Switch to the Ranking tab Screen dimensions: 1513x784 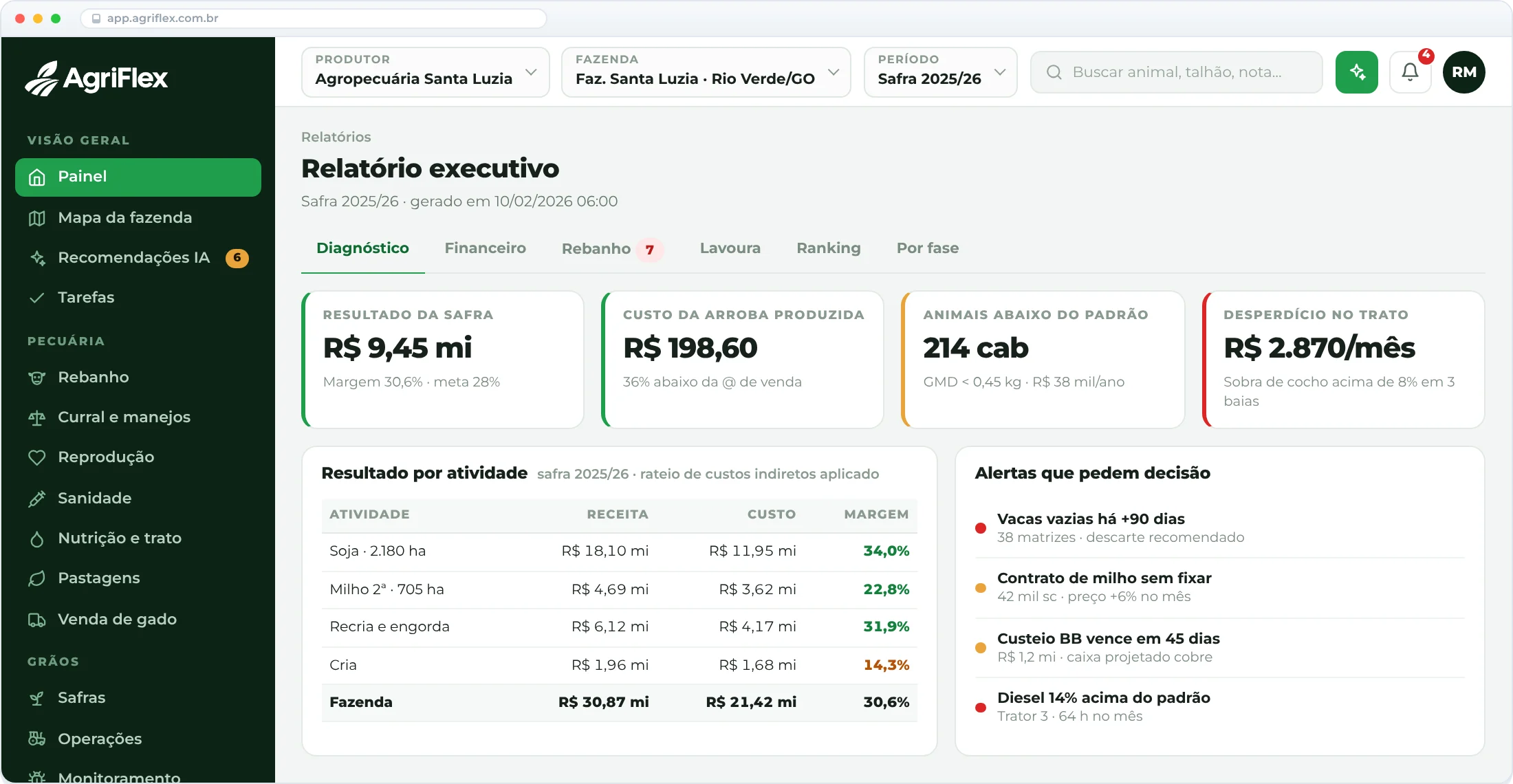[x=828, y=248]
